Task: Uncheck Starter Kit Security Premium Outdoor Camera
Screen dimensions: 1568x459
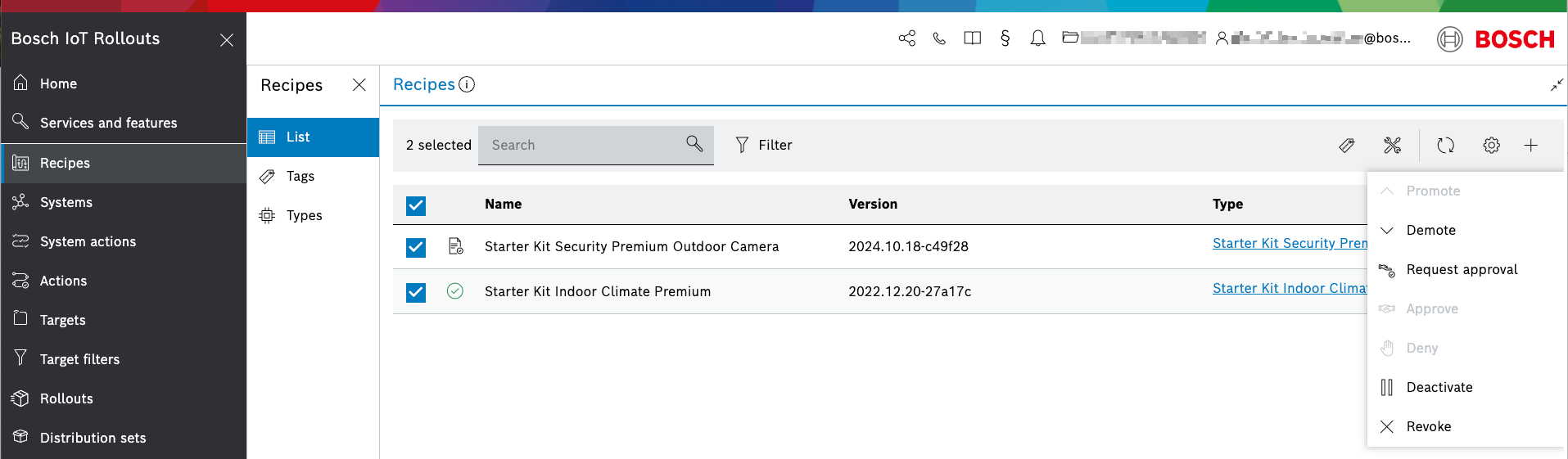Action: 416,247
